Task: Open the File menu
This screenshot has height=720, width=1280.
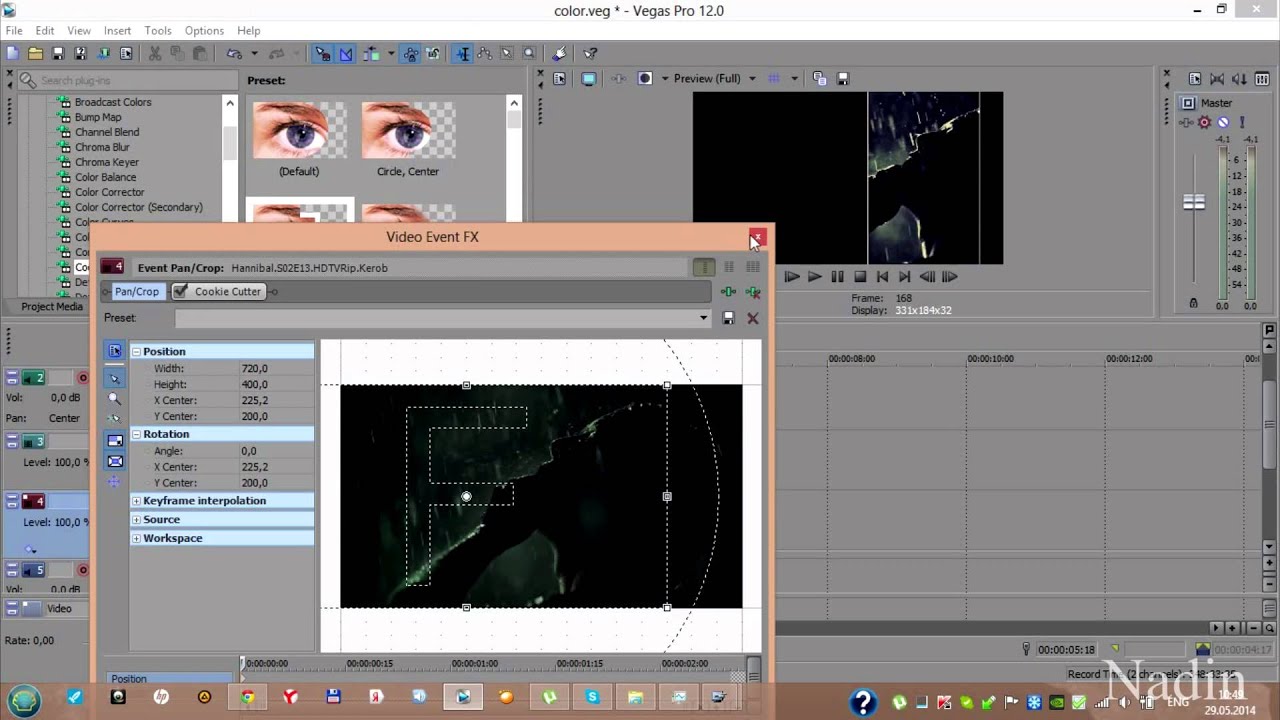Action: tap(14, 31)
